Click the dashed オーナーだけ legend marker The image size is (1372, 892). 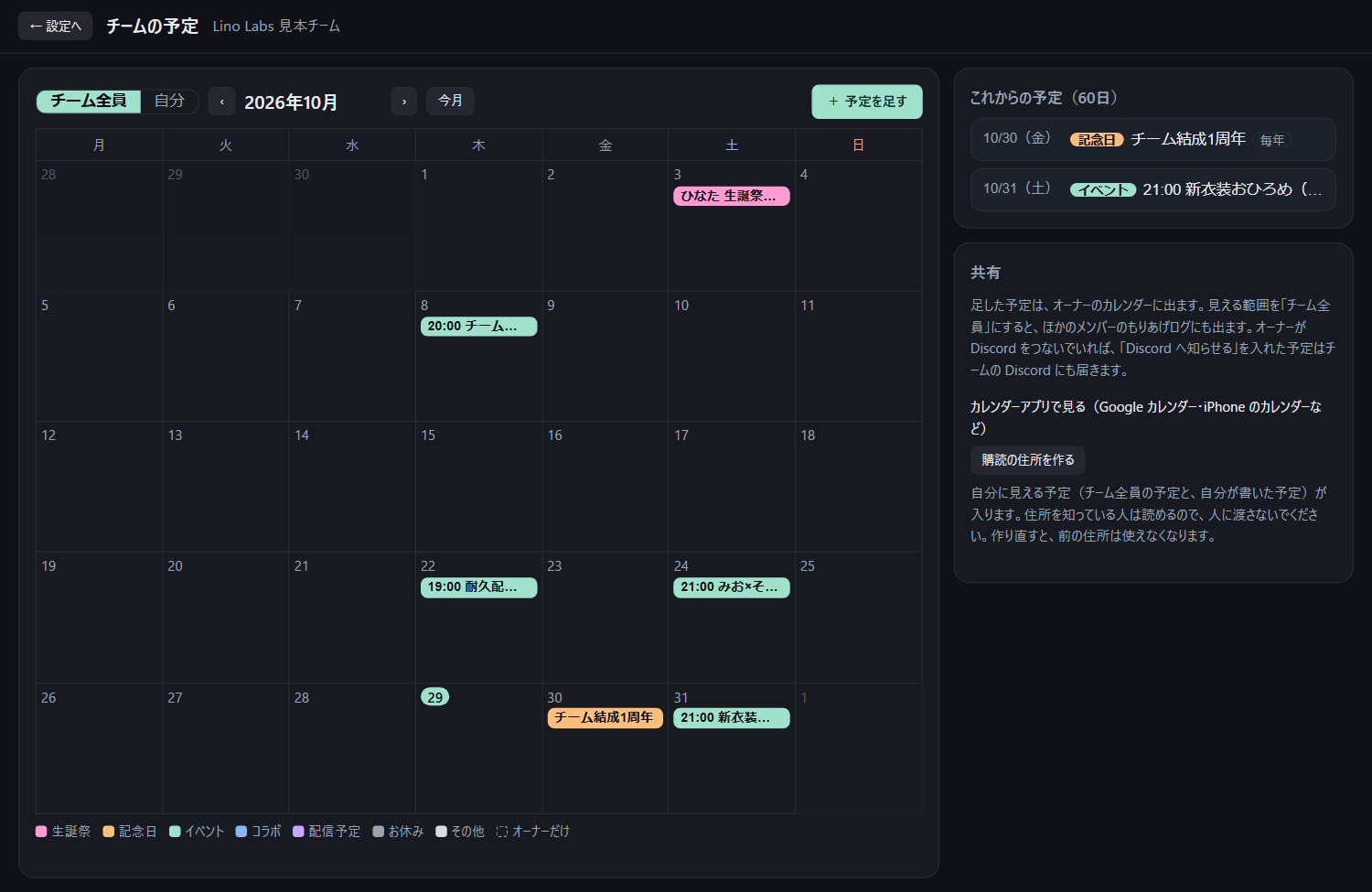[502, 832]
